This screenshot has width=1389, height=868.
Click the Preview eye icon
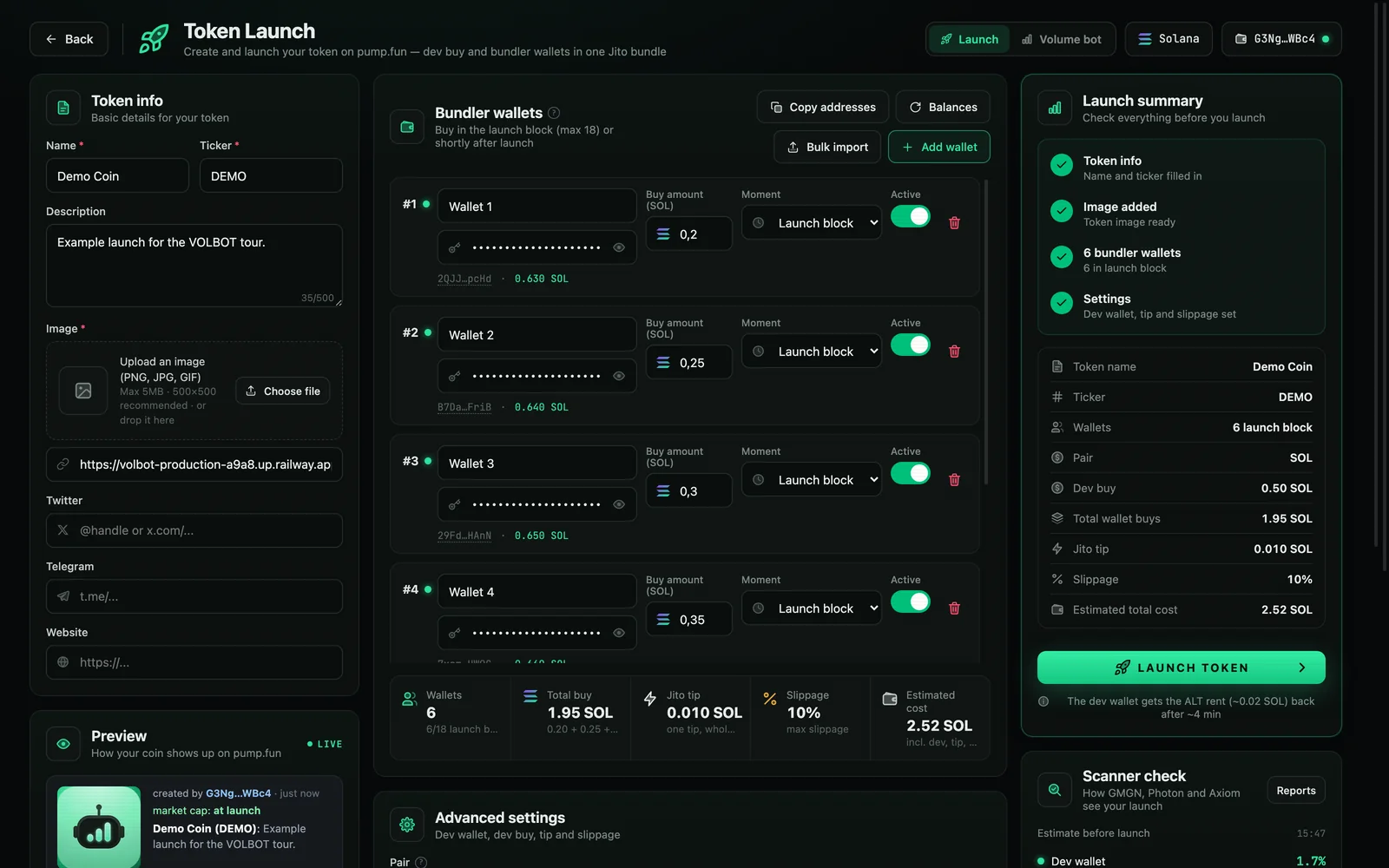tap(63, 744)
